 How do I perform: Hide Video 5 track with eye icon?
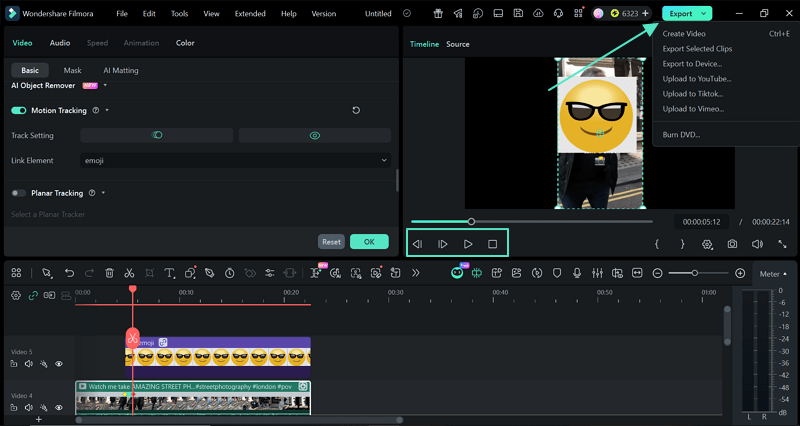(x=59, y=364)
